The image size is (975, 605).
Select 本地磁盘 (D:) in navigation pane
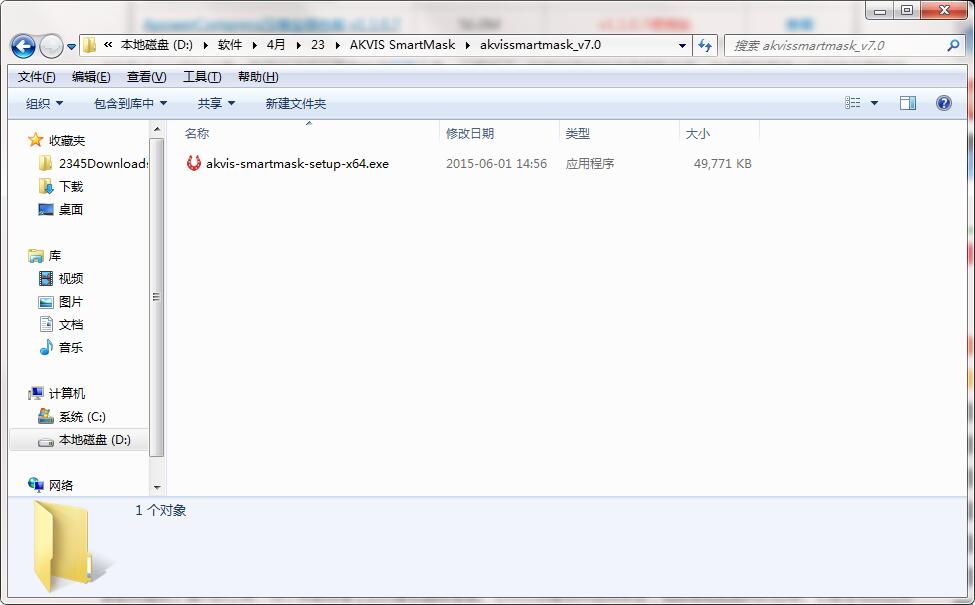coord(95,440)
